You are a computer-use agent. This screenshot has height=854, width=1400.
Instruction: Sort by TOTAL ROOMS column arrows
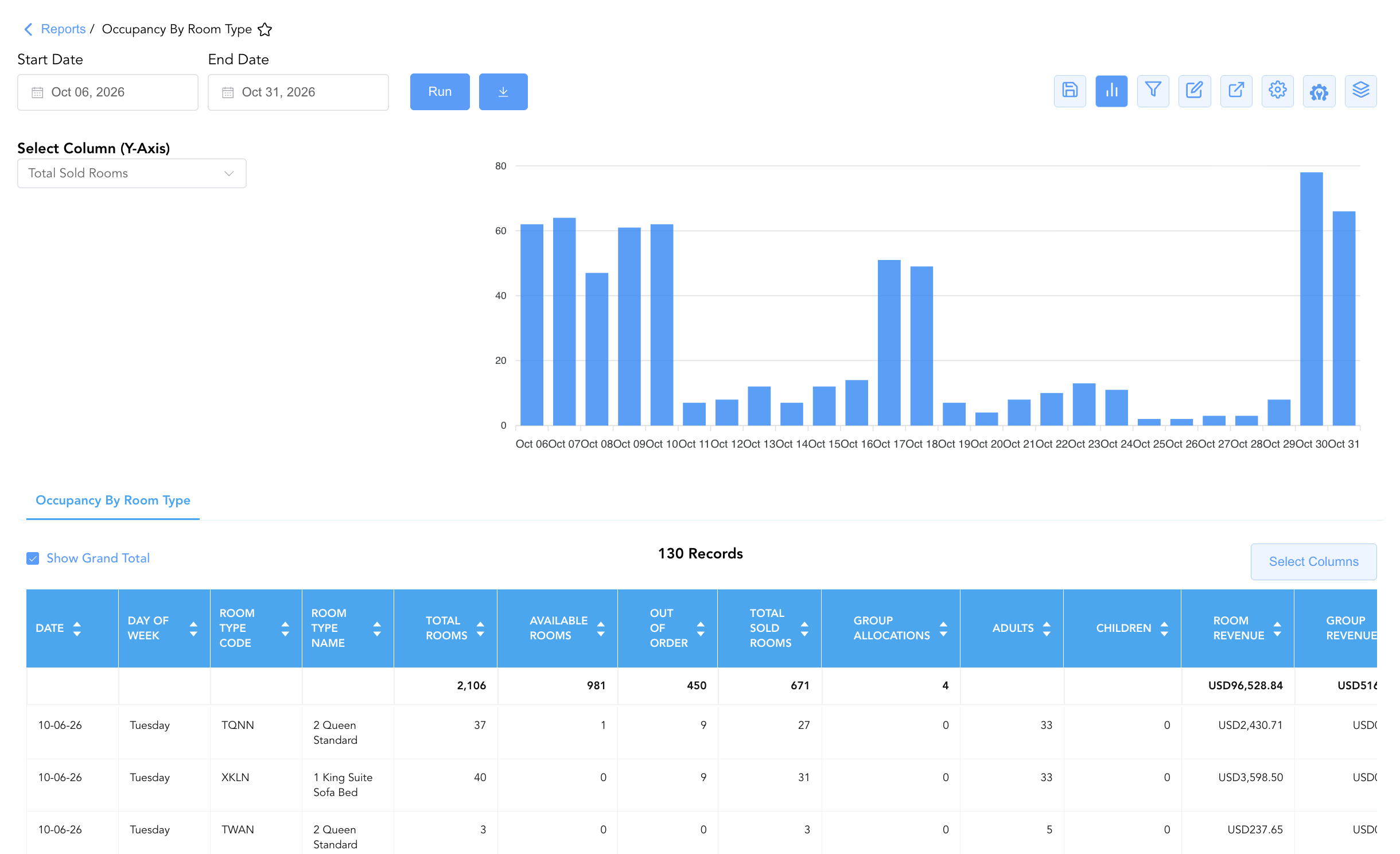[480, 628]
